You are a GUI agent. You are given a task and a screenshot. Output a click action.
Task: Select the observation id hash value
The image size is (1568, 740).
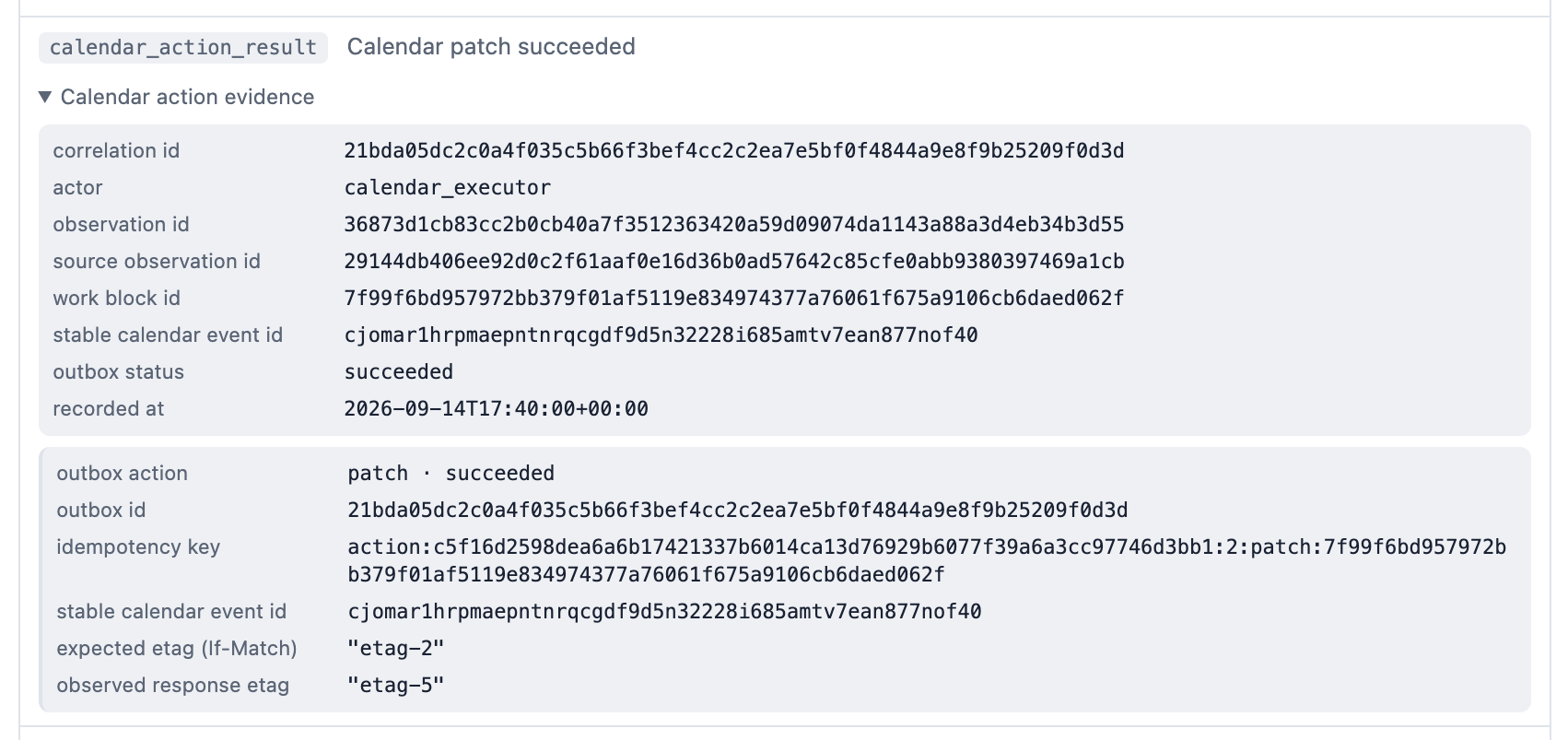tap(734, 225)
